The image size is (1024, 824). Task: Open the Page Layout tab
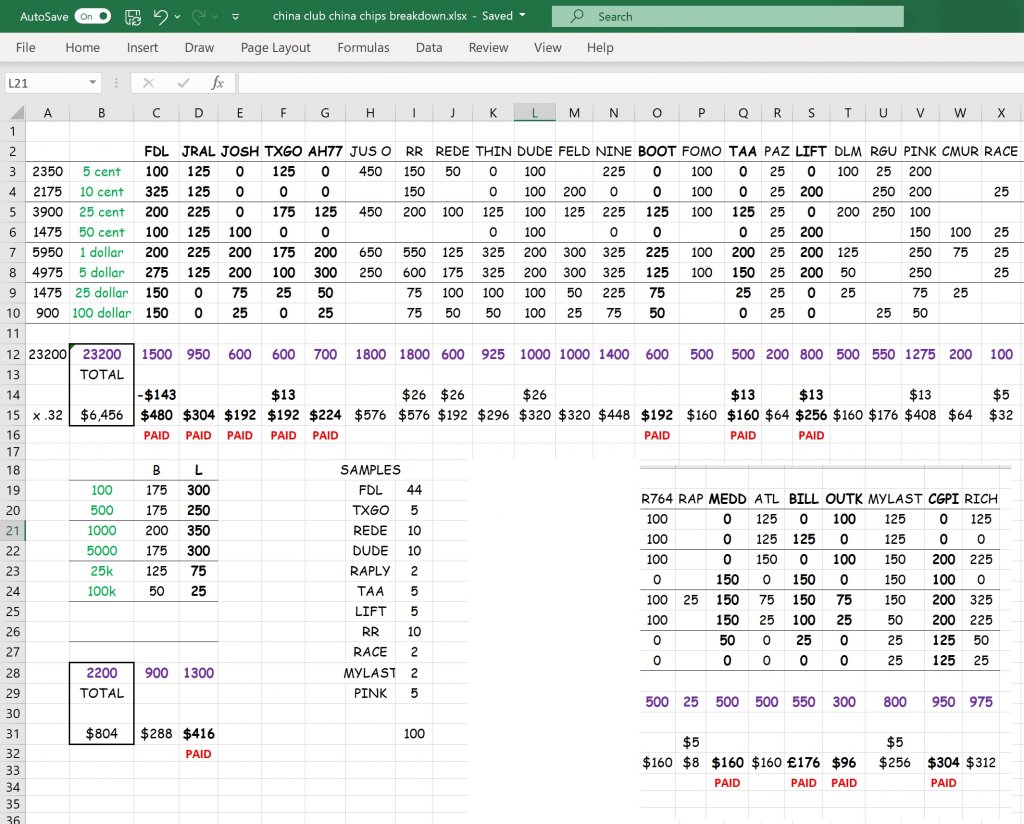(x=275, y=47)
